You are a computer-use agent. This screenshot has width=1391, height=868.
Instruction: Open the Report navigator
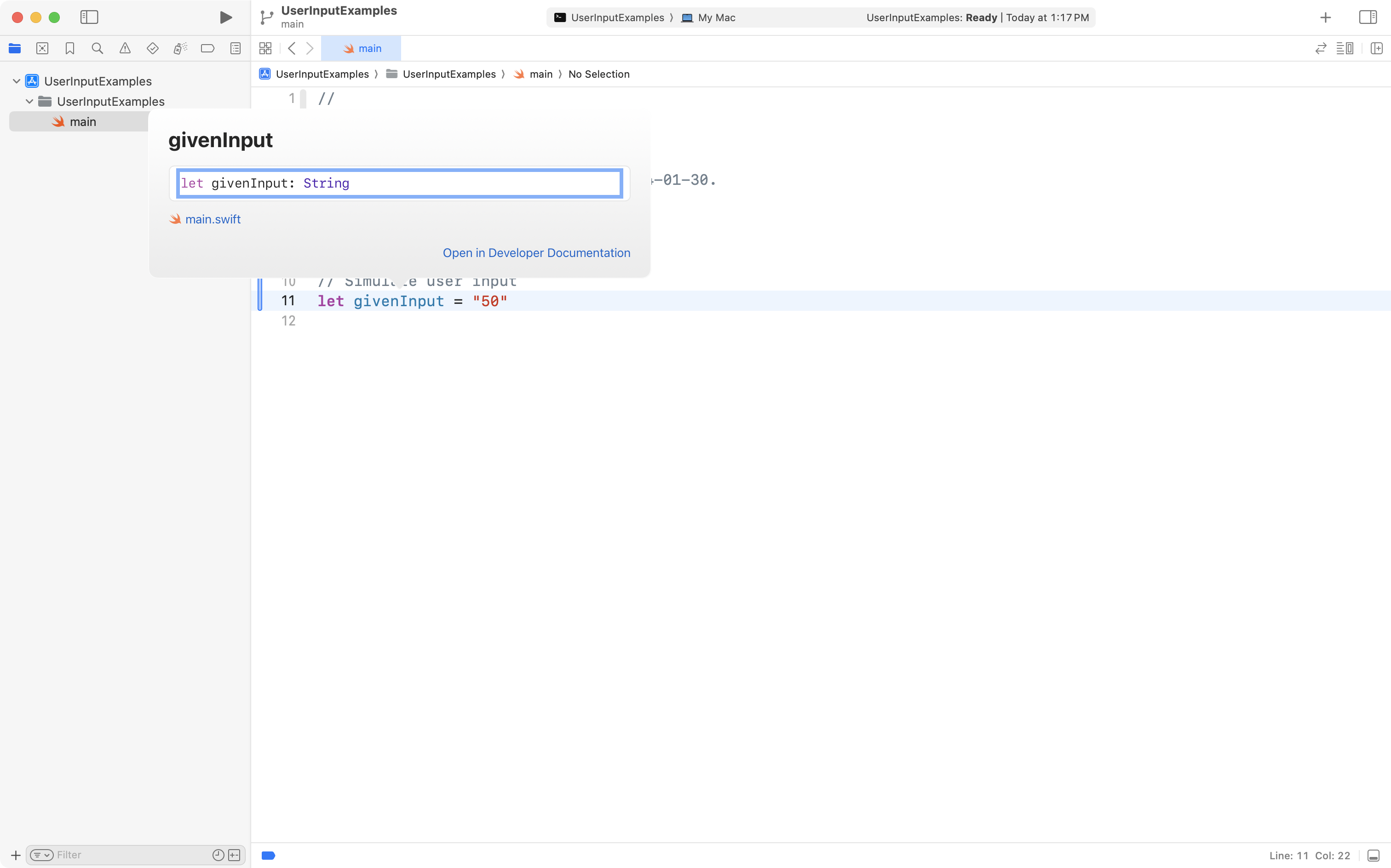pyautogui.click(x=236, y=48)
